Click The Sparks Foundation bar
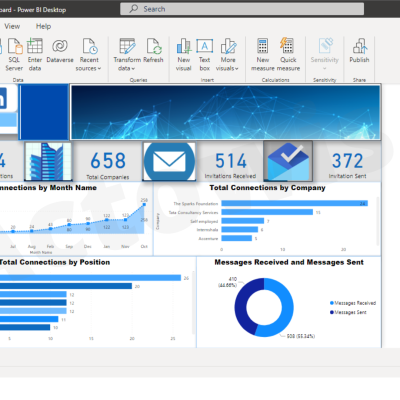 [x=294, y=203]
